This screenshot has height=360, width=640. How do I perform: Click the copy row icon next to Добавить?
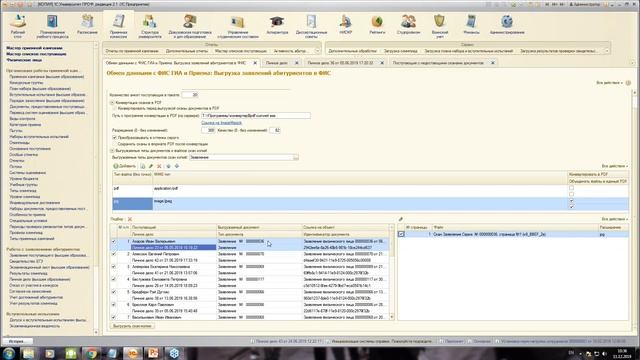point(142,166)
